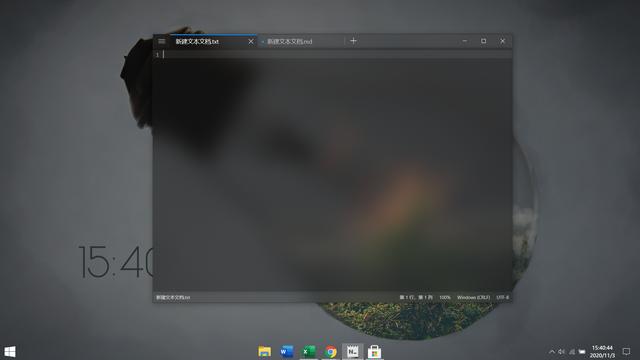Open the Windows Start menu
This screenshot has height=360, width=640.
point(10,351)
